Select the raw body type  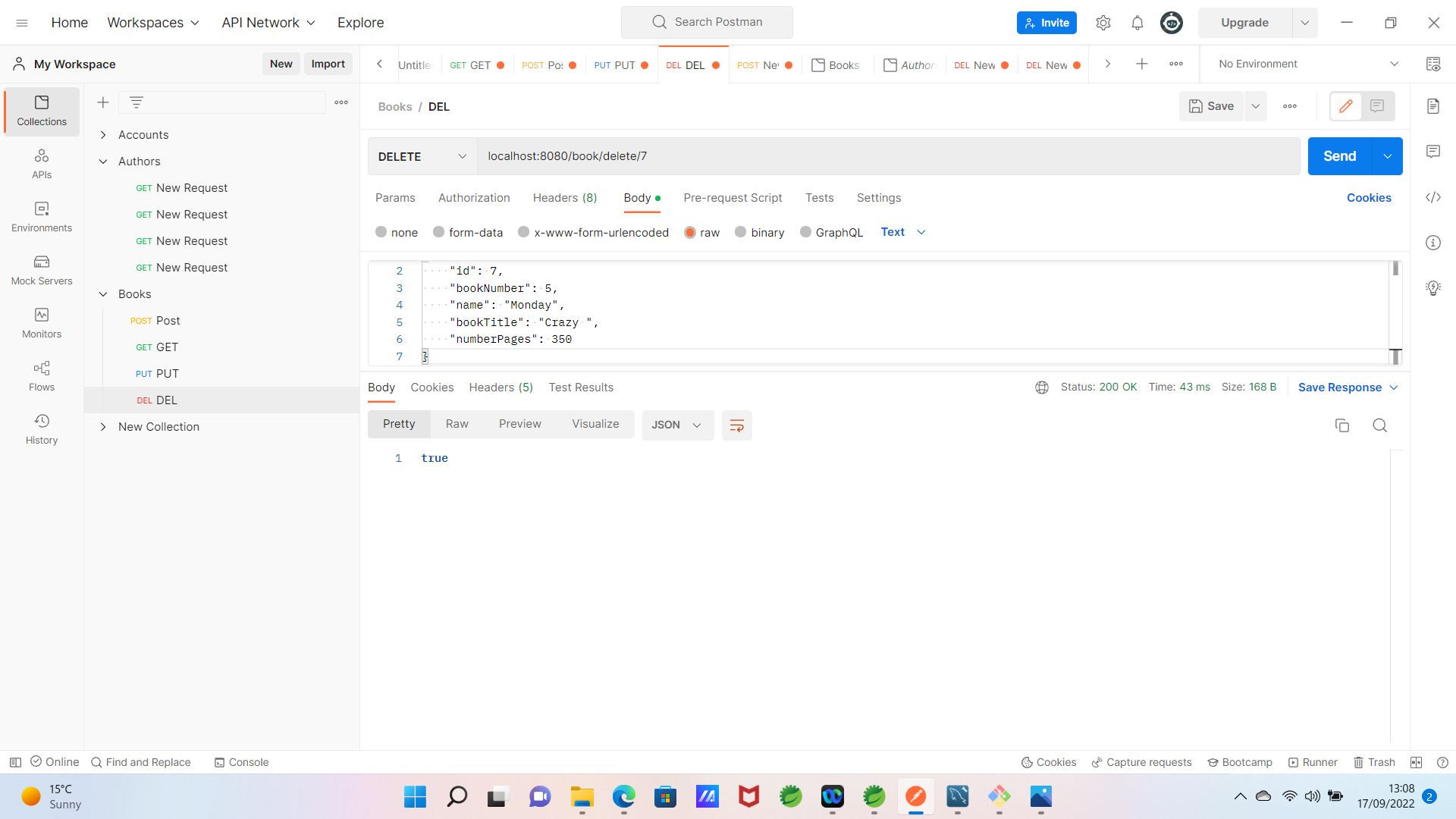click(x=702, y=232)
